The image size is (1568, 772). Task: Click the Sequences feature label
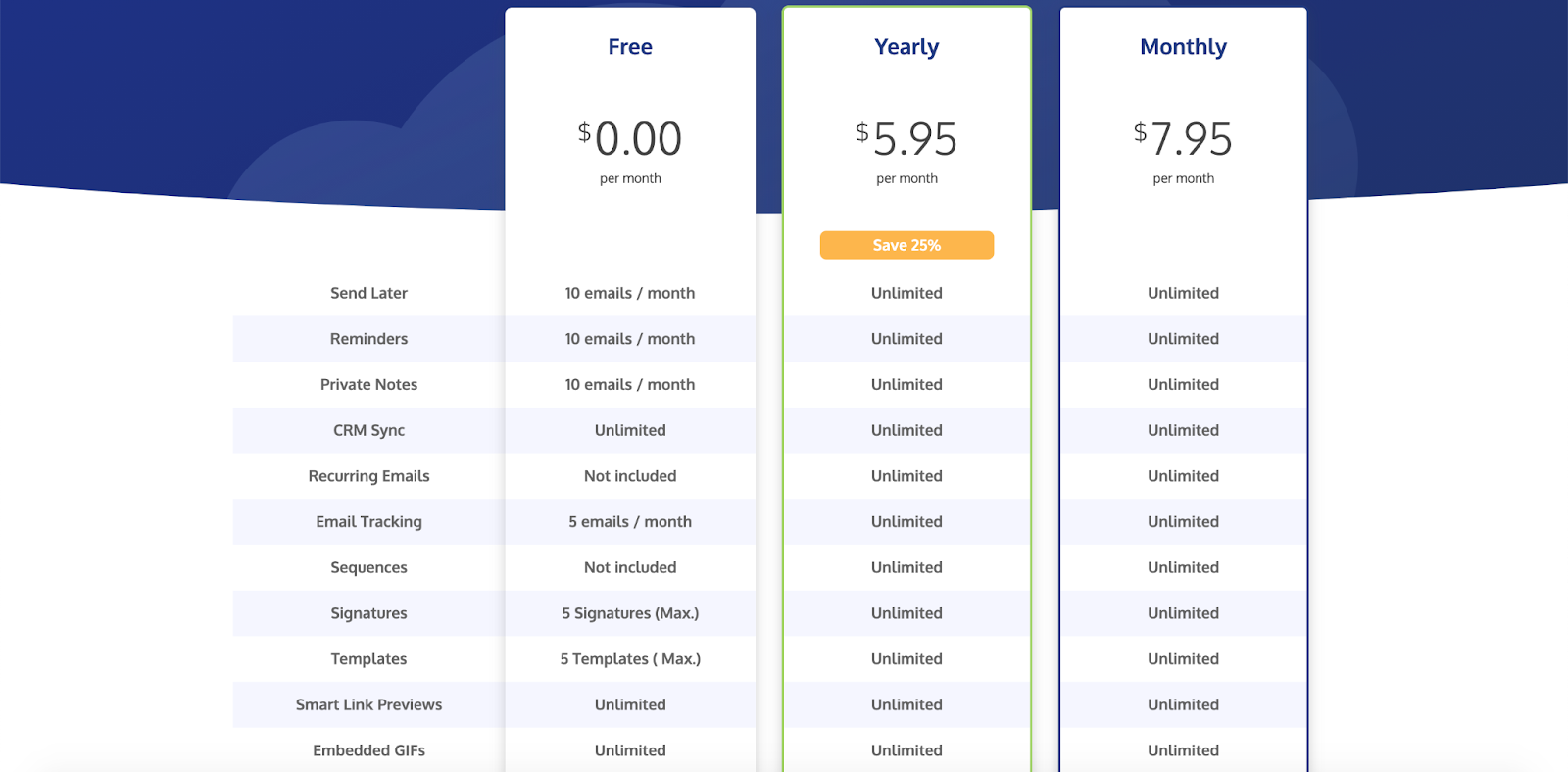pos(368,568)
